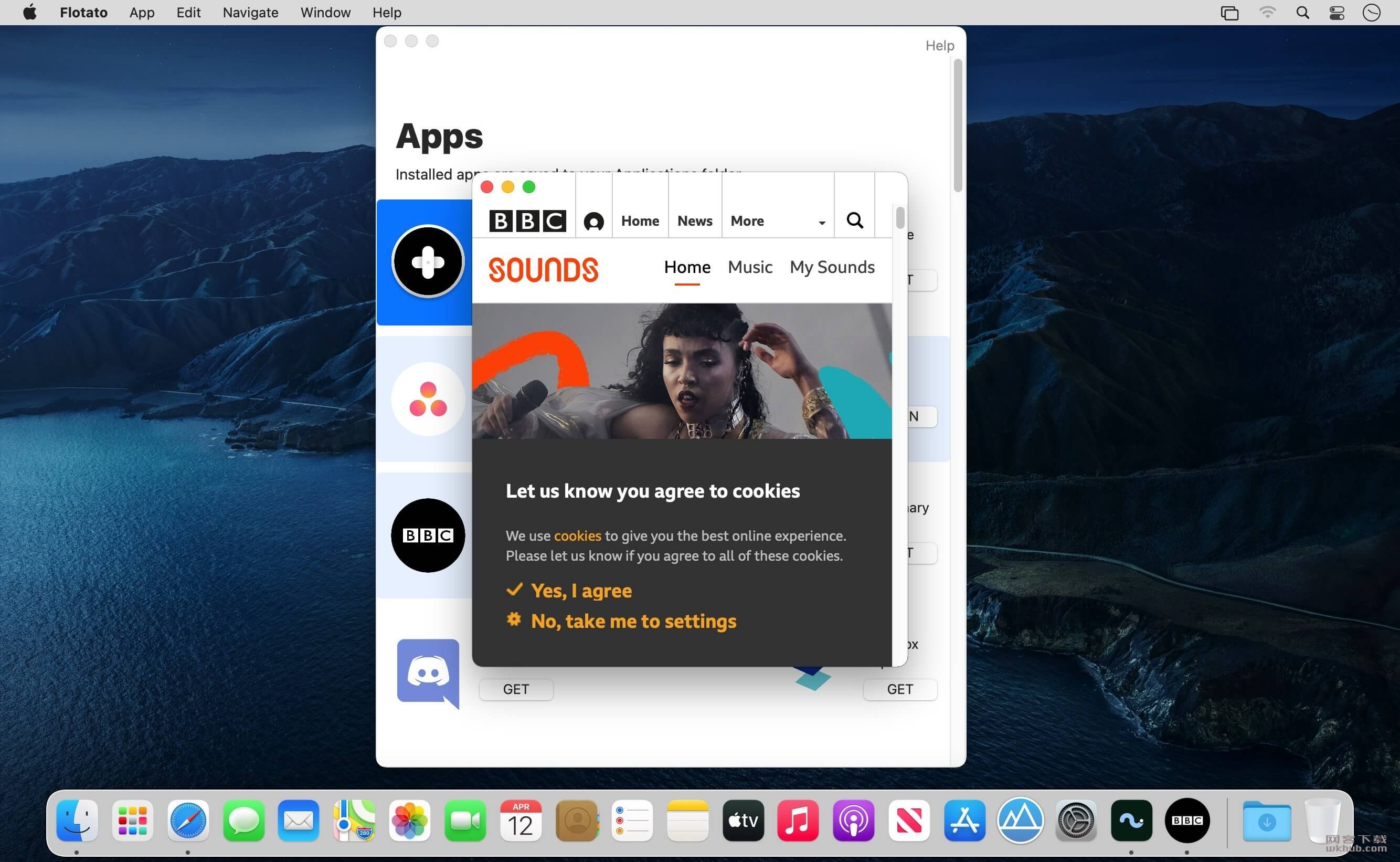Open Music from the Dock
The height and width of the screenshot is (862, 1400).
(798, 821)
